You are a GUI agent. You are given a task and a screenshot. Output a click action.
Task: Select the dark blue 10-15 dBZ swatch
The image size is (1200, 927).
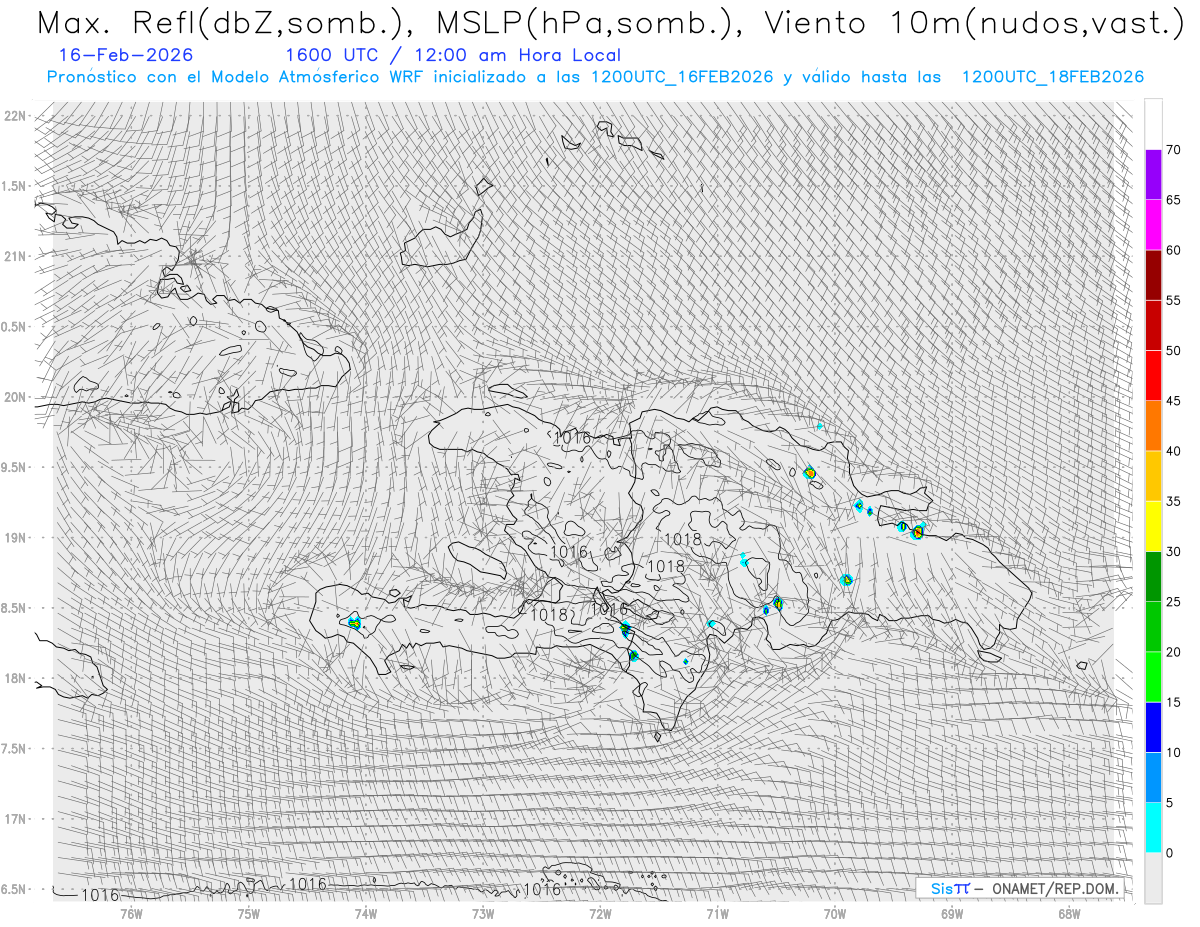point(1153,728)
